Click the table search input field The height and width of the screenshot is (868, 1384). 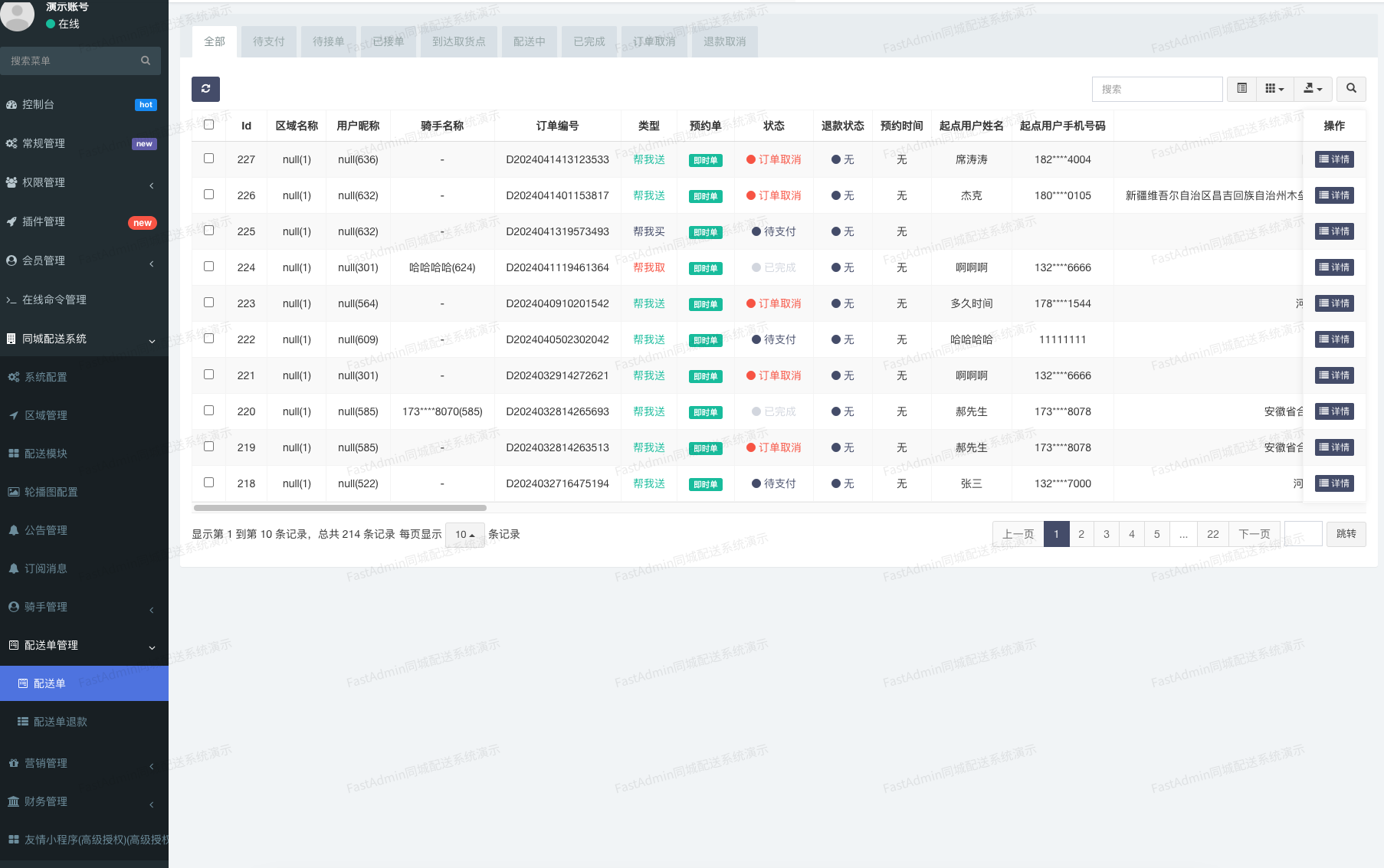tap(1156, 89)
